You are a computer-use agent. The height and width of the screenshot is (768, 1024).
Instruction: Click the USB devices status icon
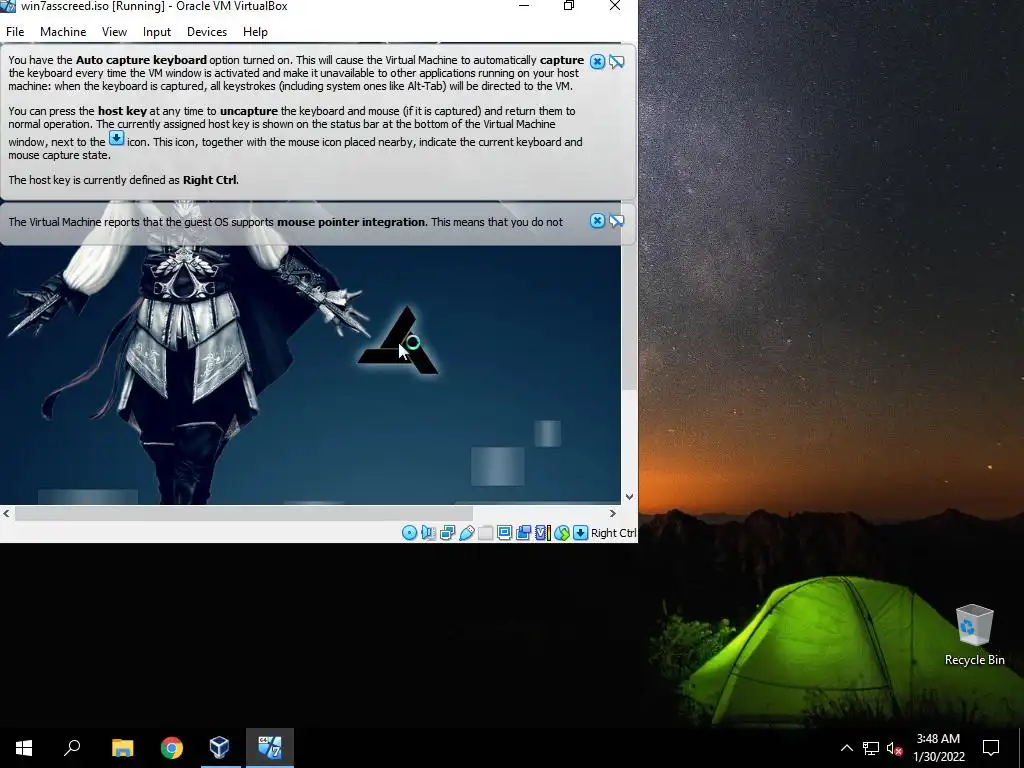click(466, 533)
